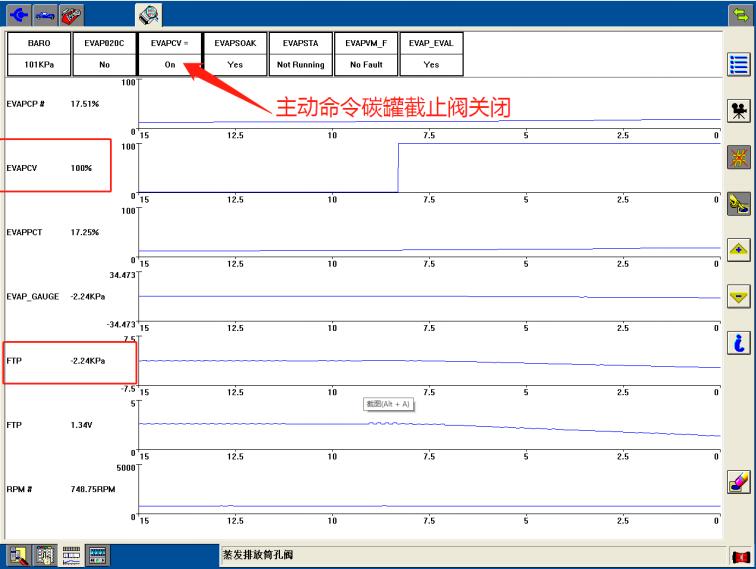Click the RPM graph plot area

pyautogui.click(x=429, y=489)
